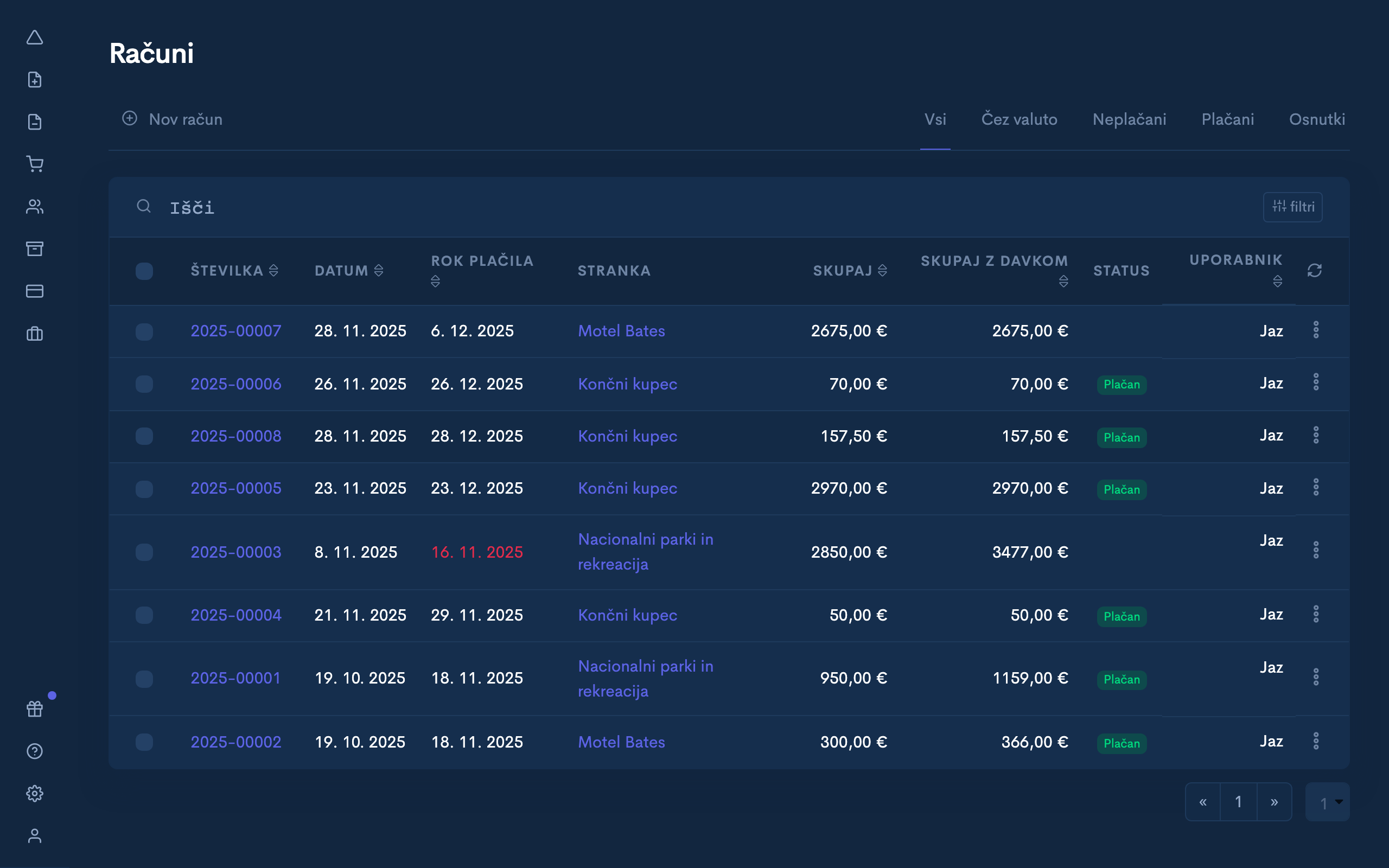This screenshot has width=1389, height=868.
Task: Open the clients section via people icon
Action: tap(35, 207)
